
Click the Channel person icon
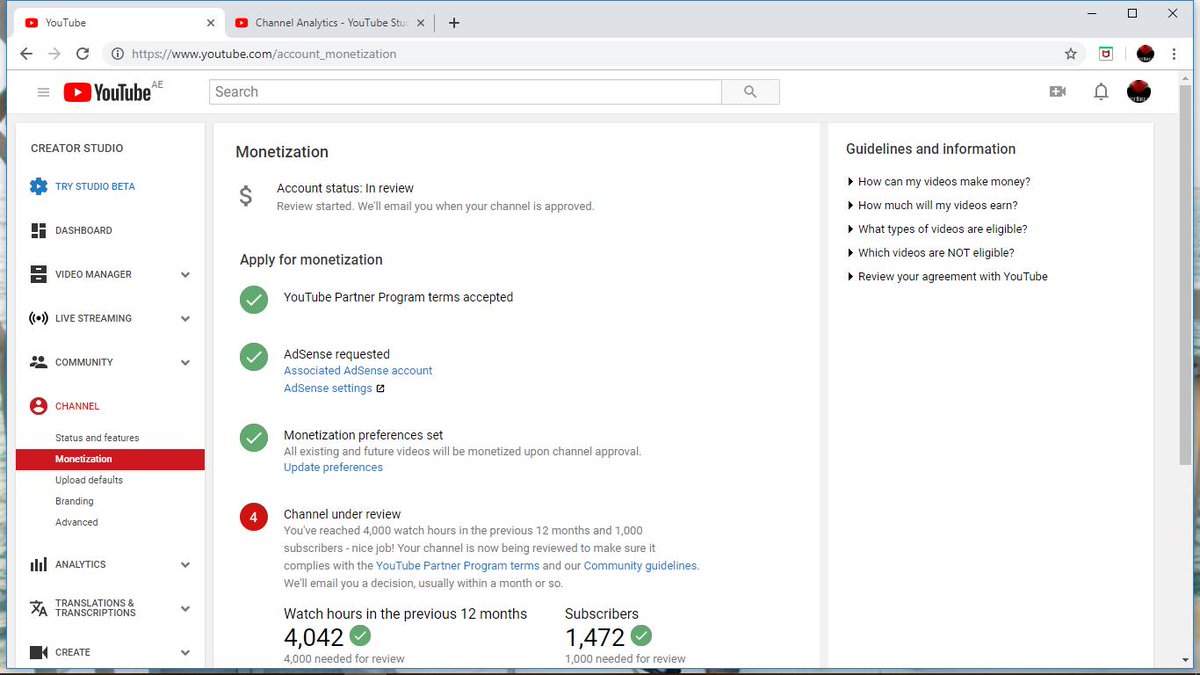click(x=38, y=406)
